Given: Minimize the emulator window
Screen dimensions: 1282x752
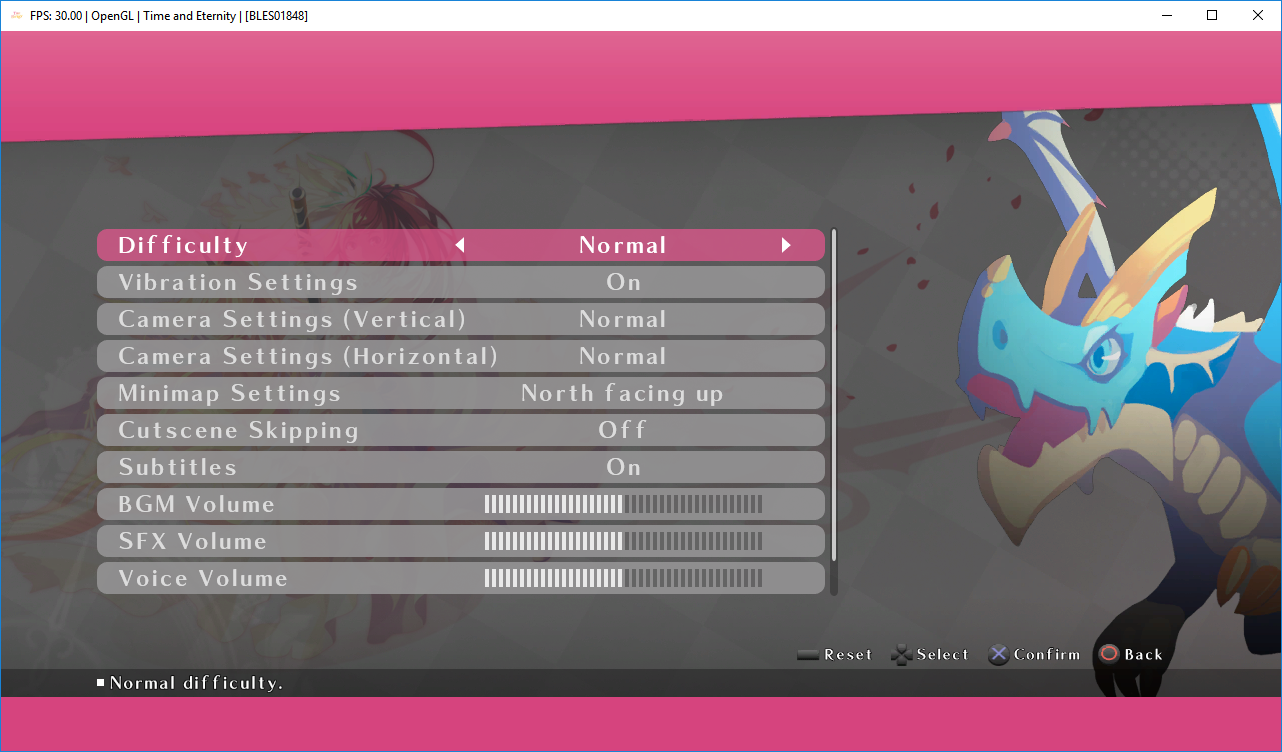Looking at the screenshot, I should 1165,15.
